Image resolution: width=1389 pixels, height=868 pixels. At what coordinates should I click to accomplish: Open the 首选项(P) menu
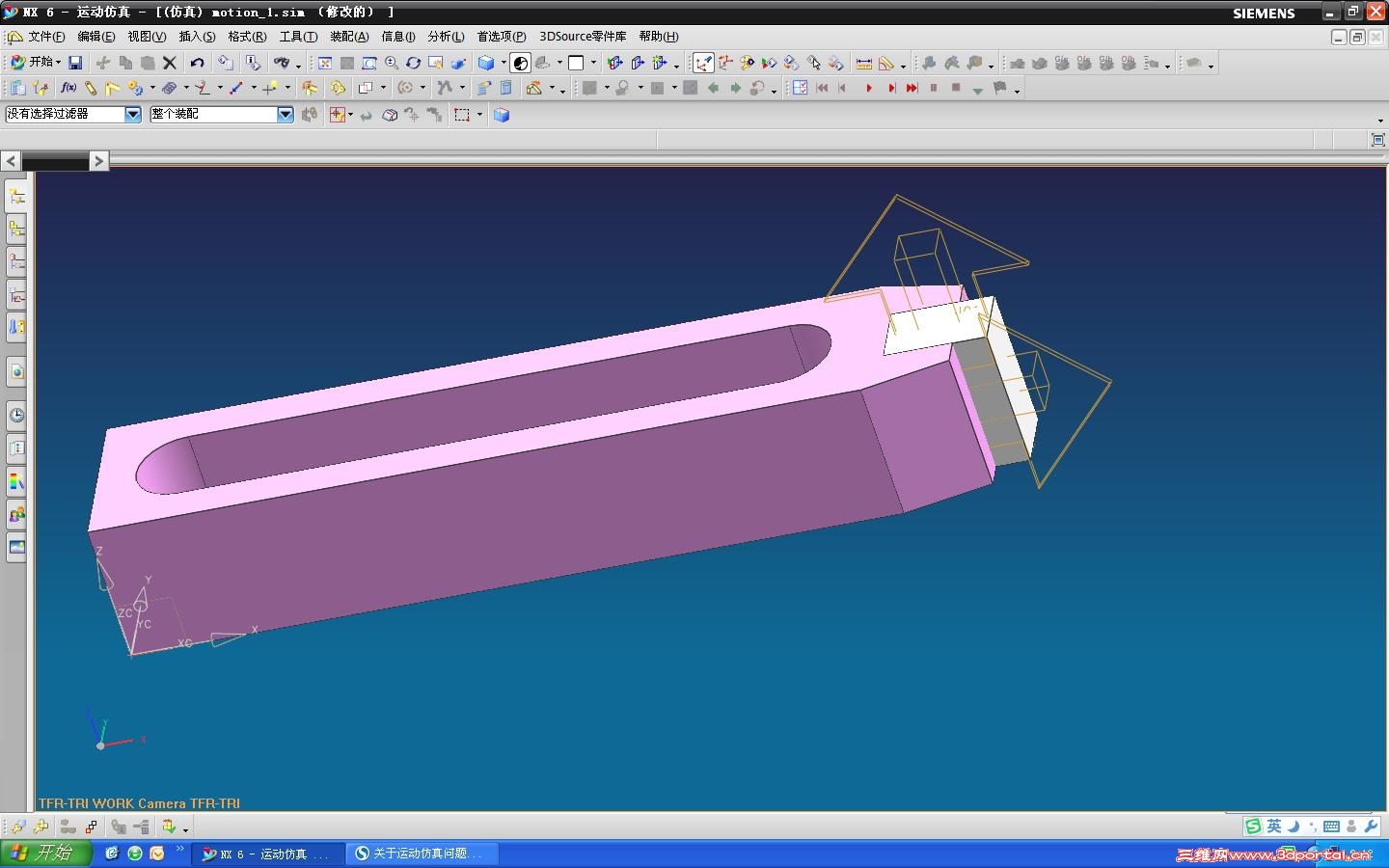pyautogui.click(x=501, y=37)
